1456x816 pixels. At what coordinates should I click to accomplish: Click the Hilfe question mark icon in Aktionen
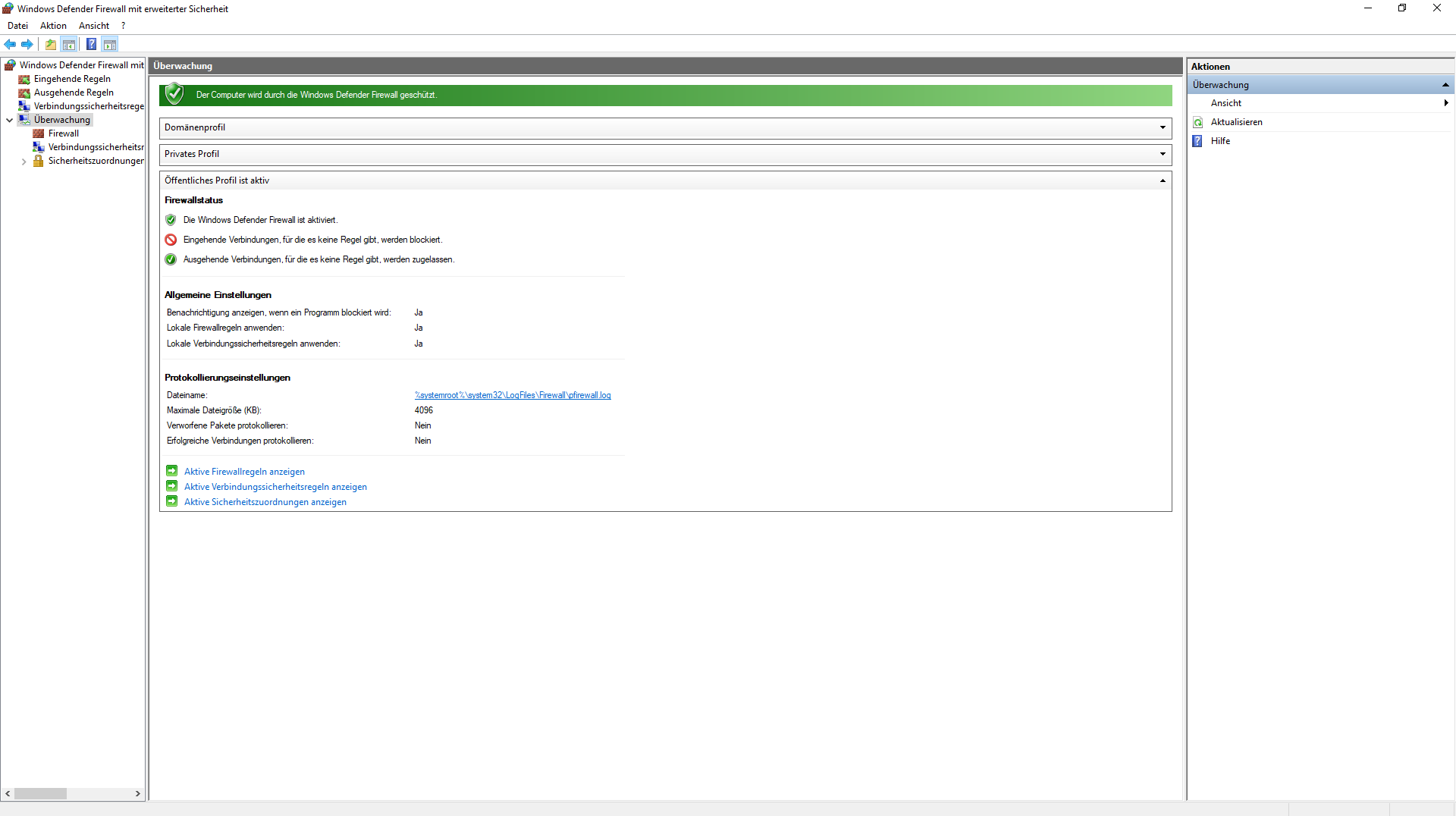click(x=1198, y=141)
